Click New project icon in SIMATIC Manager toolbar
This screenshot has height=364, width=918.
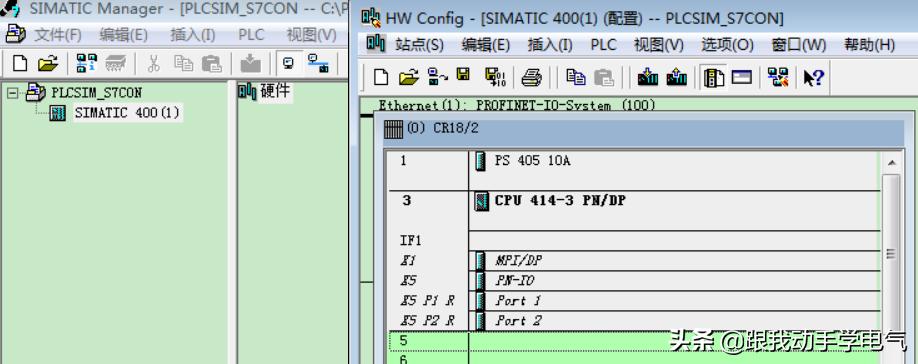pos(19,63)
